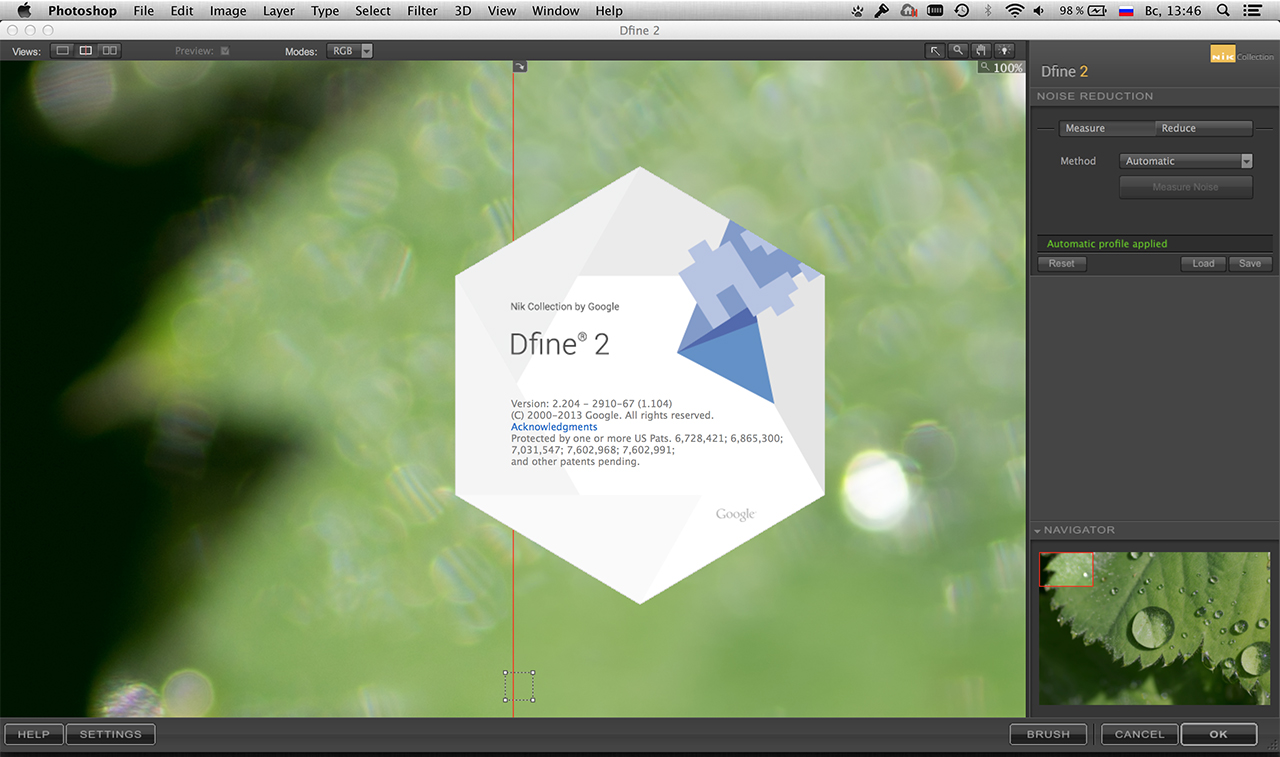Click the 100% zoom level indicator
Image resolution: width=1280 pixels, height=757 pixels.
[x=1002, y=68]
